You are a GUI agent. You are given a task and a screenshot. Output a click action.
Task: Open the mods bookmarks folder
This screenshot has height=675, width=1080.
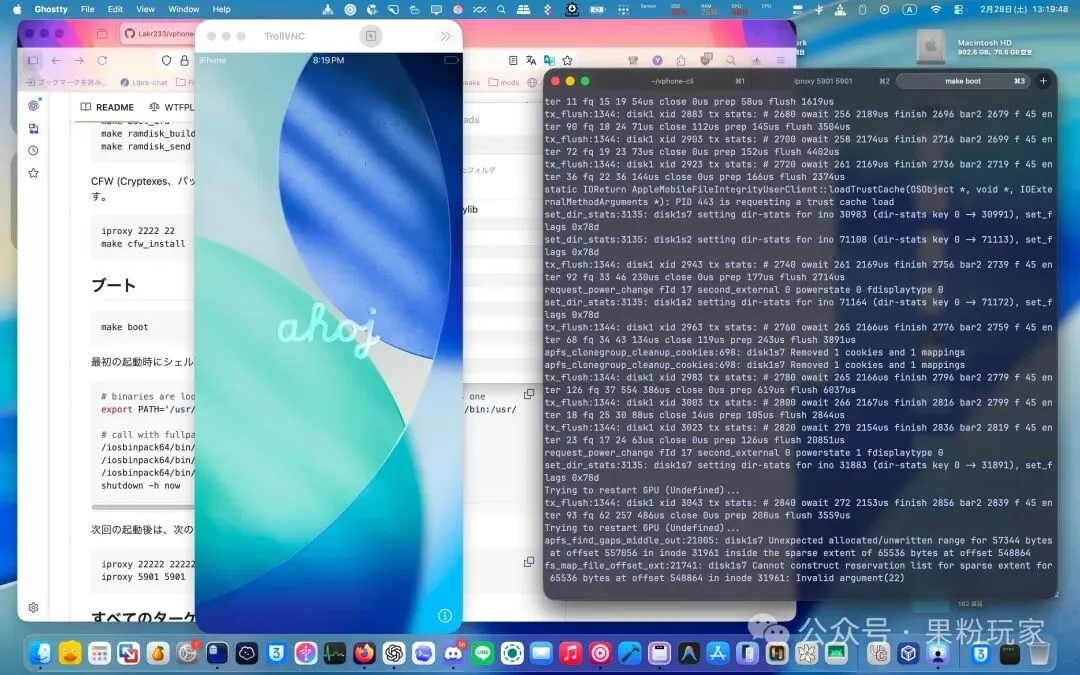[x=504, y=82]
